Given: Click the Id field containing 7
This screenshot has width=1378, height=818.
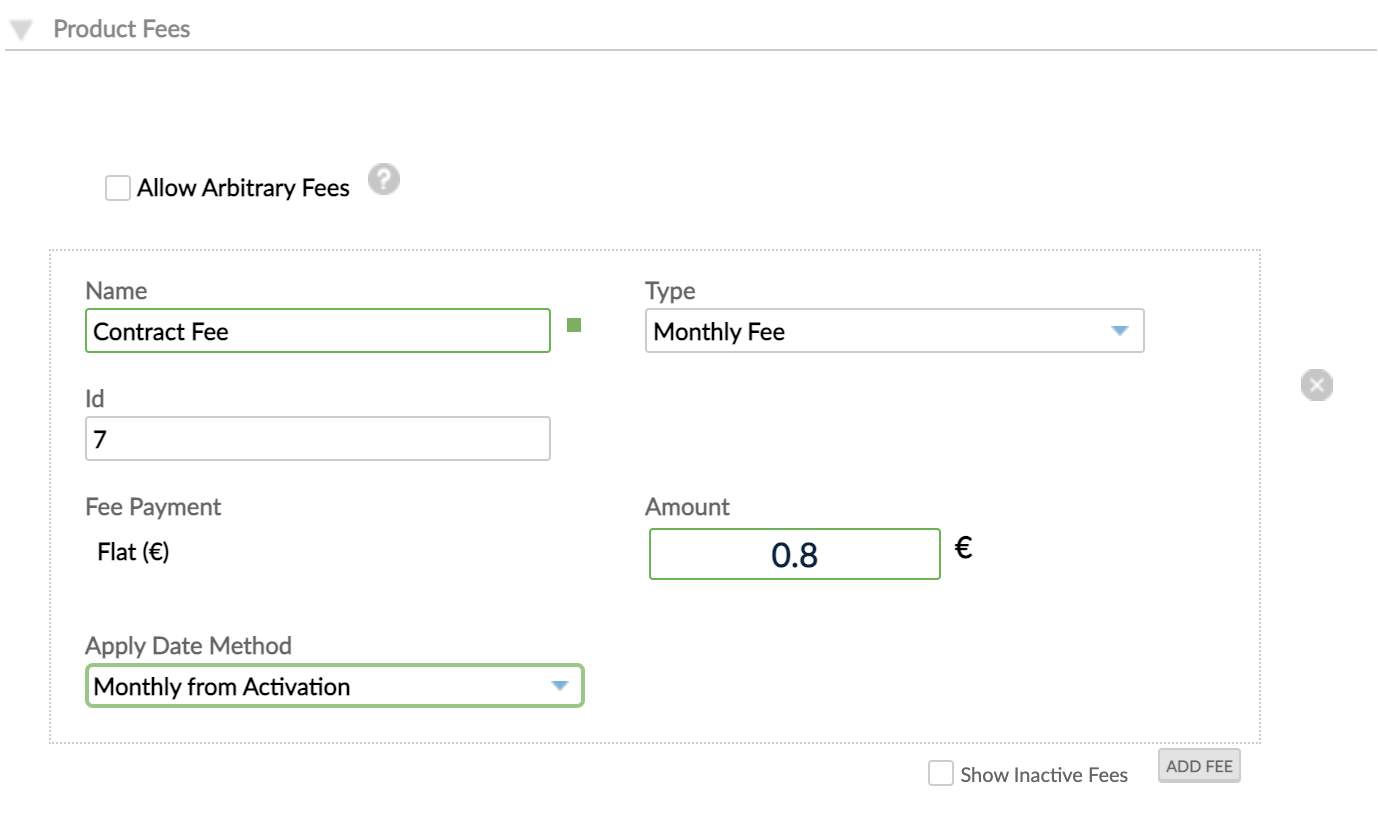Looking at the screenshot, I should click(317, 438).
